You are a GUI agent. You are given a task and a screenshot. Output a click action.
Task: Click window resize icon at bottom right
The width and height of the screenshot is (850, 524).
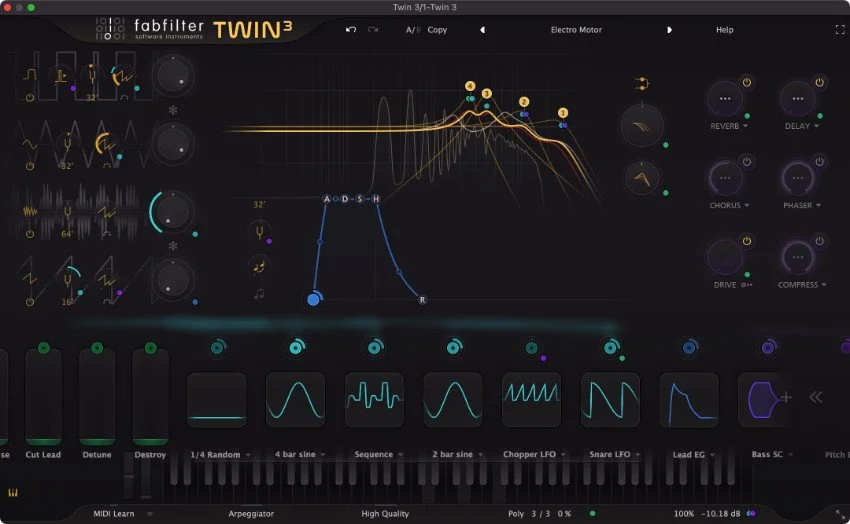coord(840,514)
